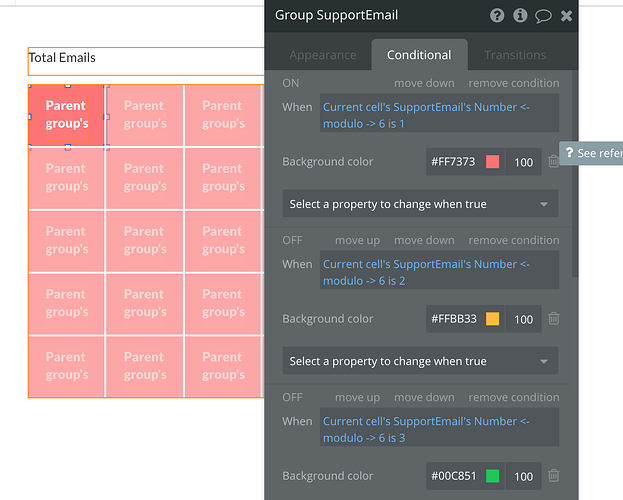
Task: Open the red #FF7373 color swatch
Action: pyautogui.click(x=492, y=161)
